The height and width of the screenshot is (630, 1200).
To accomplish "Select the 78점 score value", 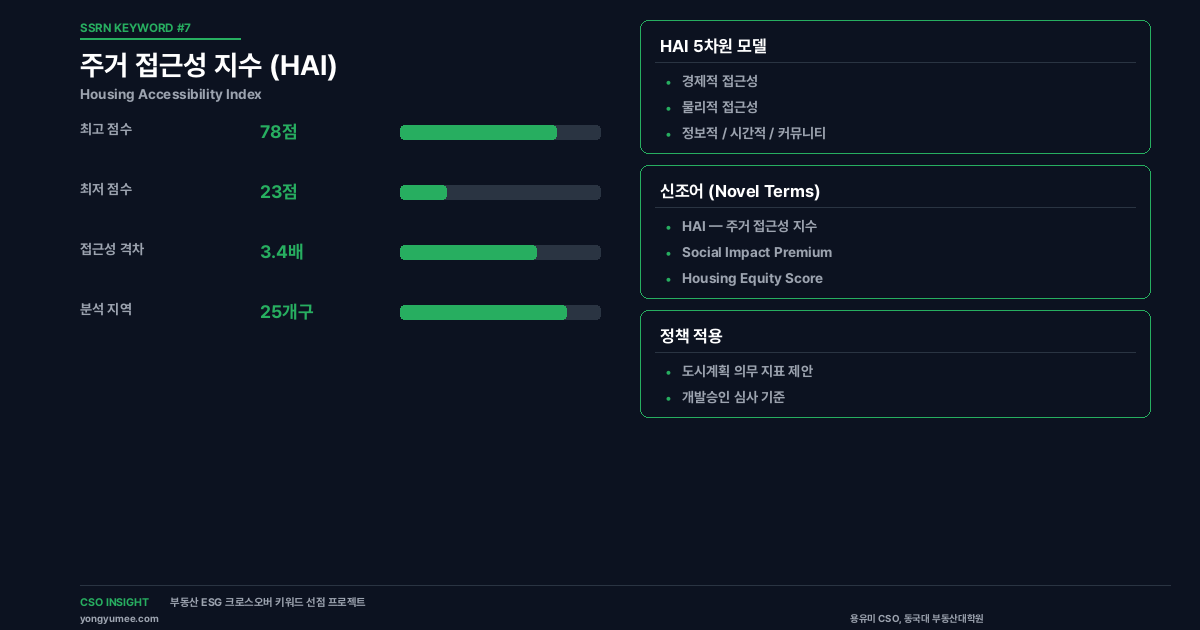I will [x=278, y=132].
